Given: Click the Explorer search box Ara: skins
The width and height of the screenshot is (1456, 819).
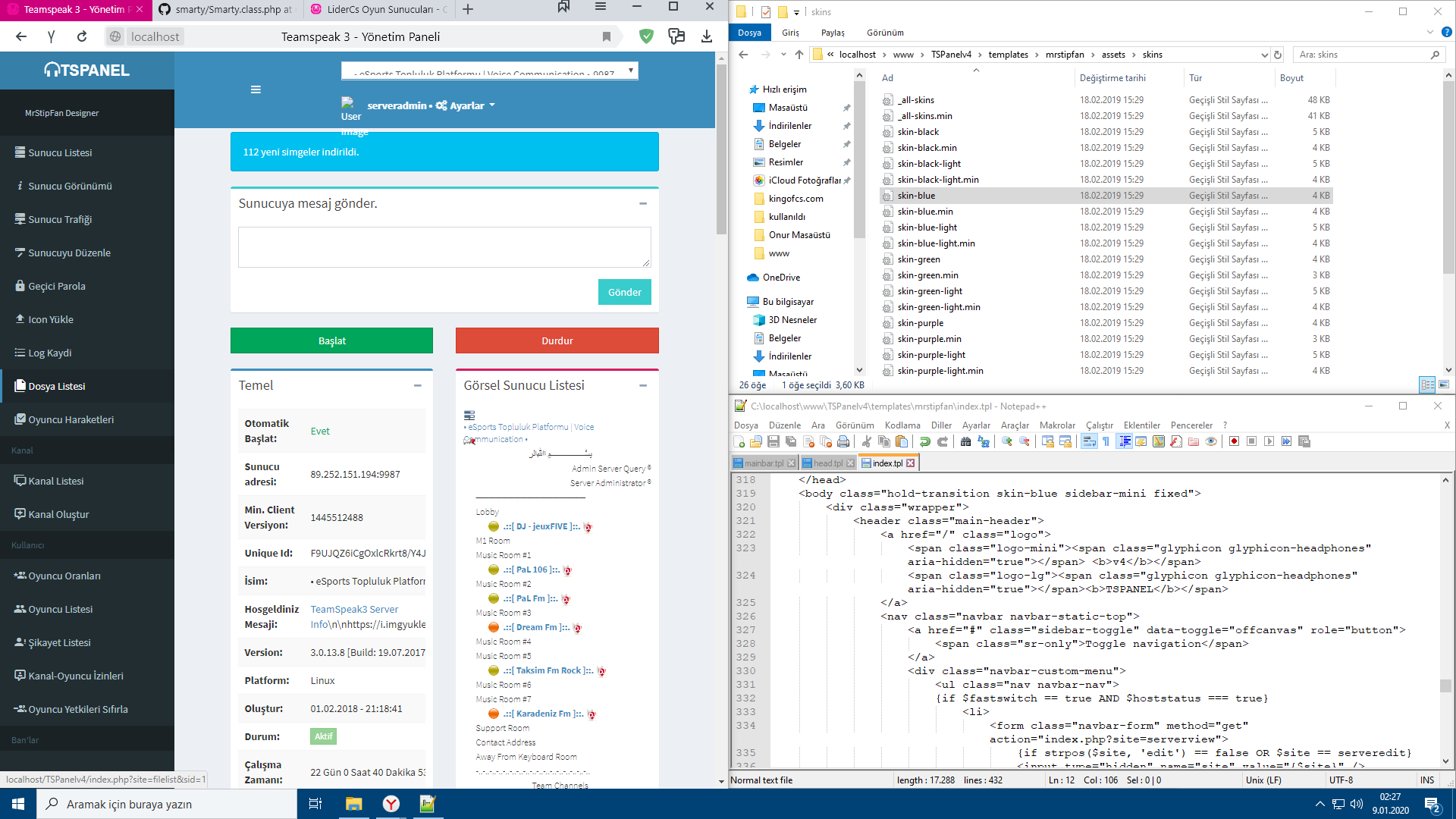Looking at the screenshot, I should 1367,55.
